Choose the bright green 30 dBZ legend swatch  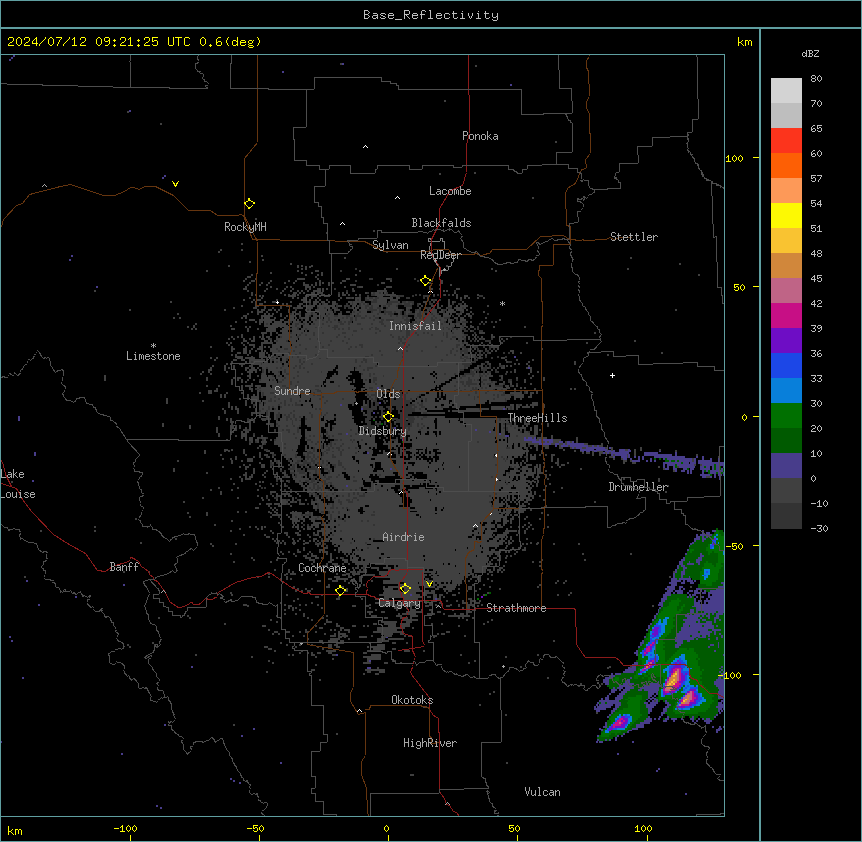tap(786, 416)
